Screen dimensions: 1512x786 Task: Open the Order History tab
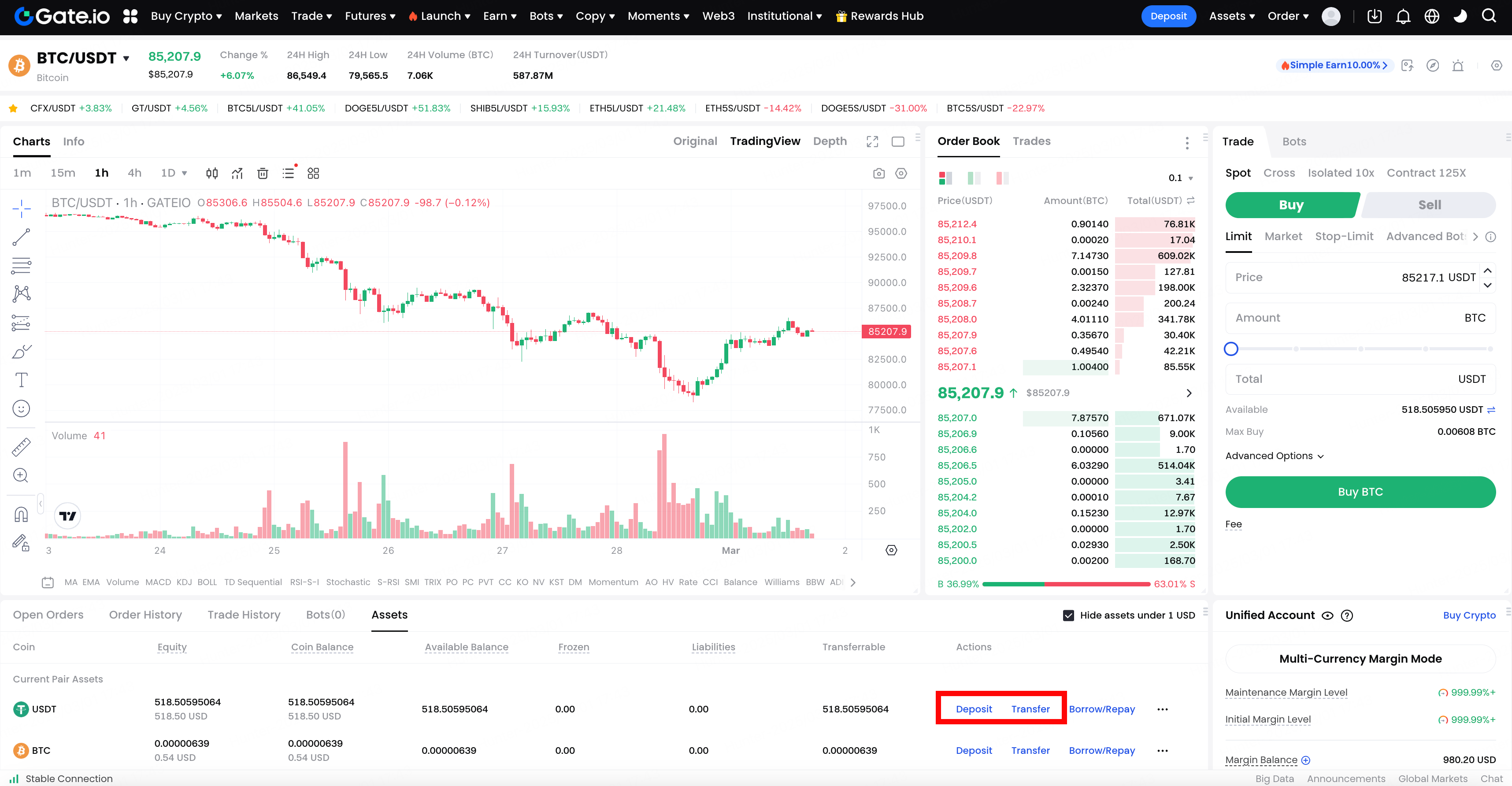(x=145, y=615)
